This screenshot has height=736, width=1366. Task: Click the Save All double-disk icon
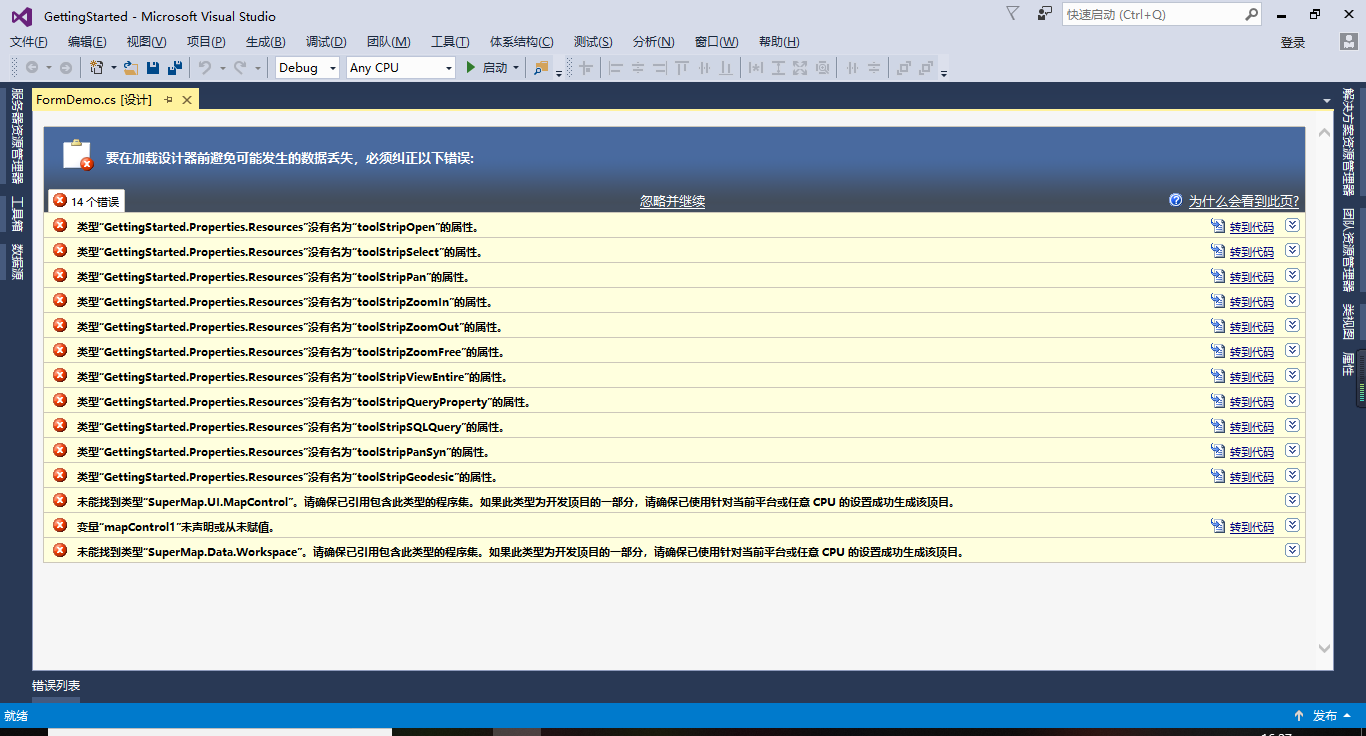pyautogui.click(x=175, y=68)
